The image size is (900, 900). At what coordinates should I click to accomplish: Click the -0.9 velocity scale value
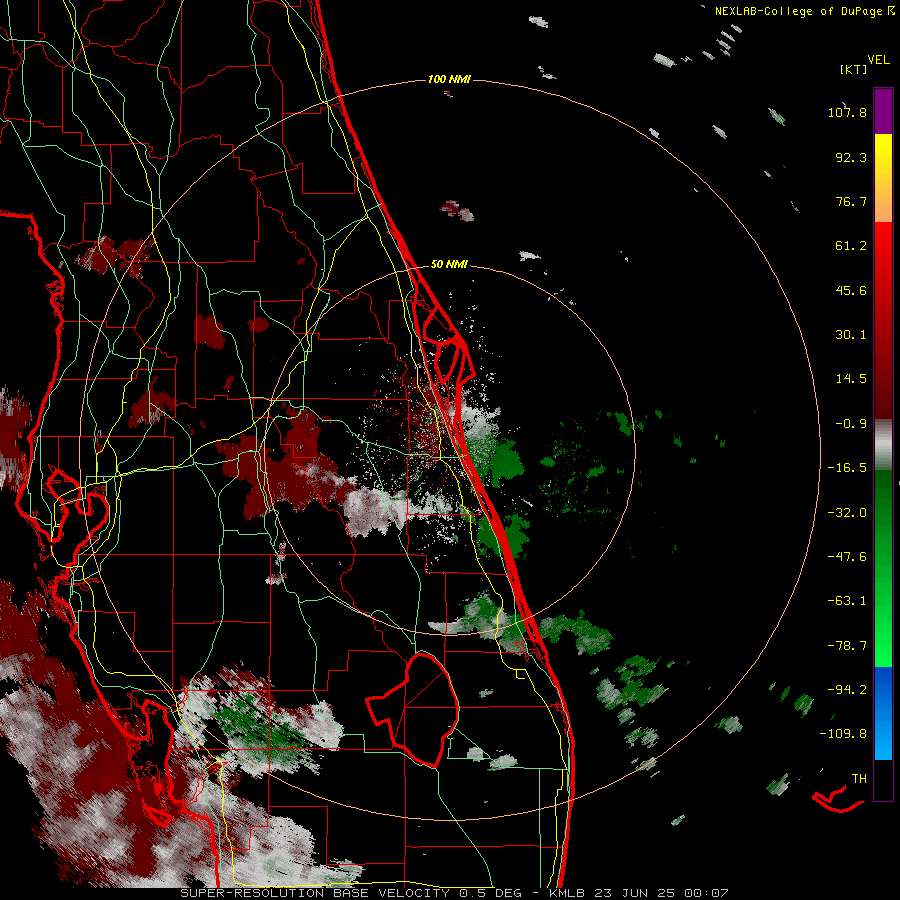[851, 424]
